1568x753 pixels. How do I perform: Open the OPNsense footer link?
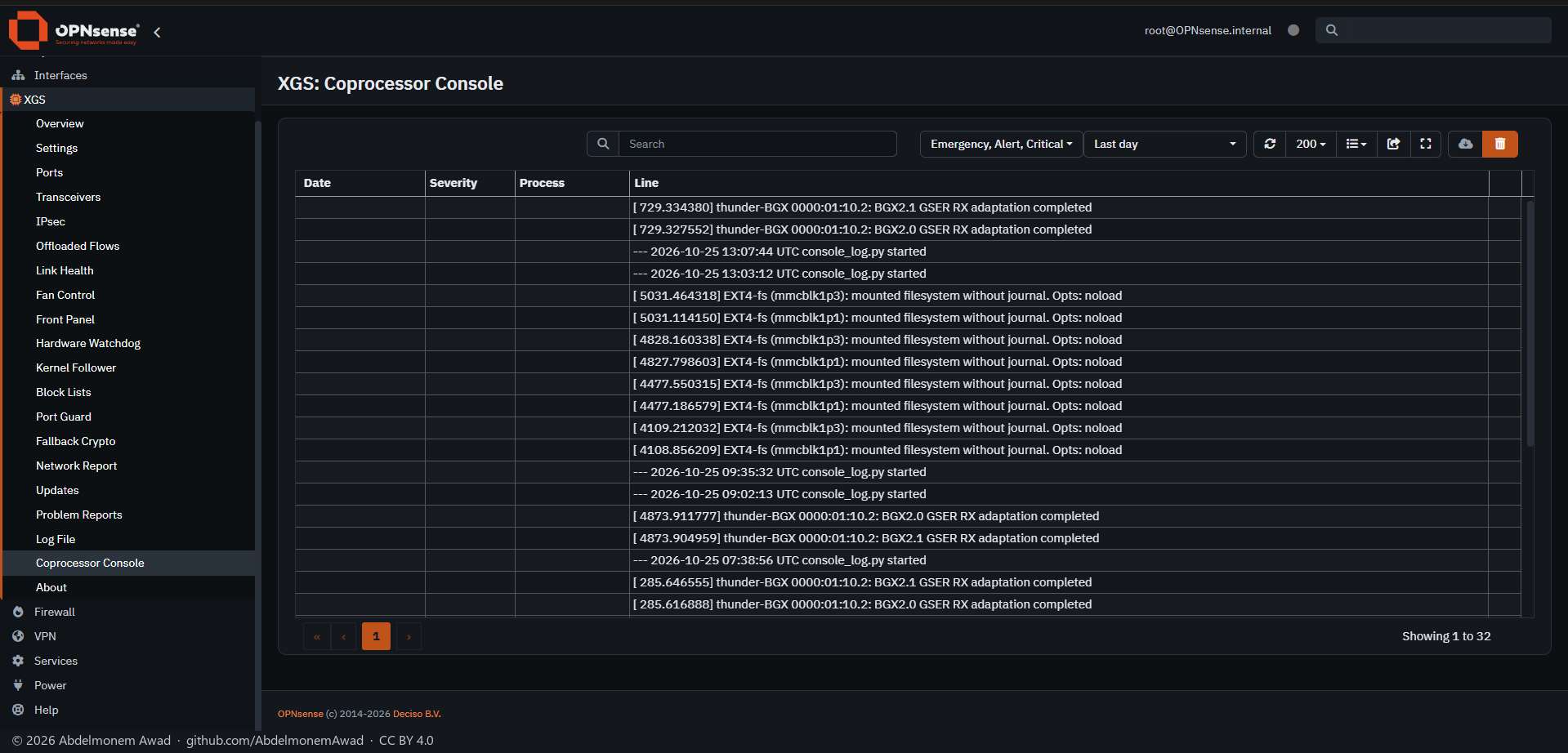pos(301,714)
